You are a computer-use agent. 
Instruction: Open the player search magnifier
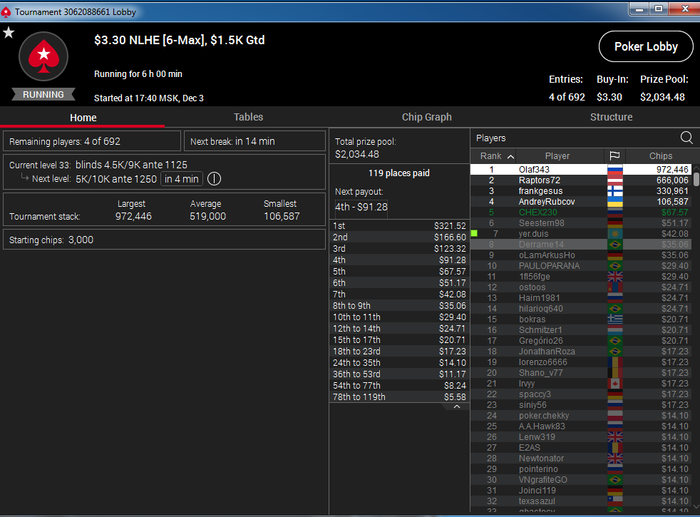pyautogui.click(x=686, y=138)
